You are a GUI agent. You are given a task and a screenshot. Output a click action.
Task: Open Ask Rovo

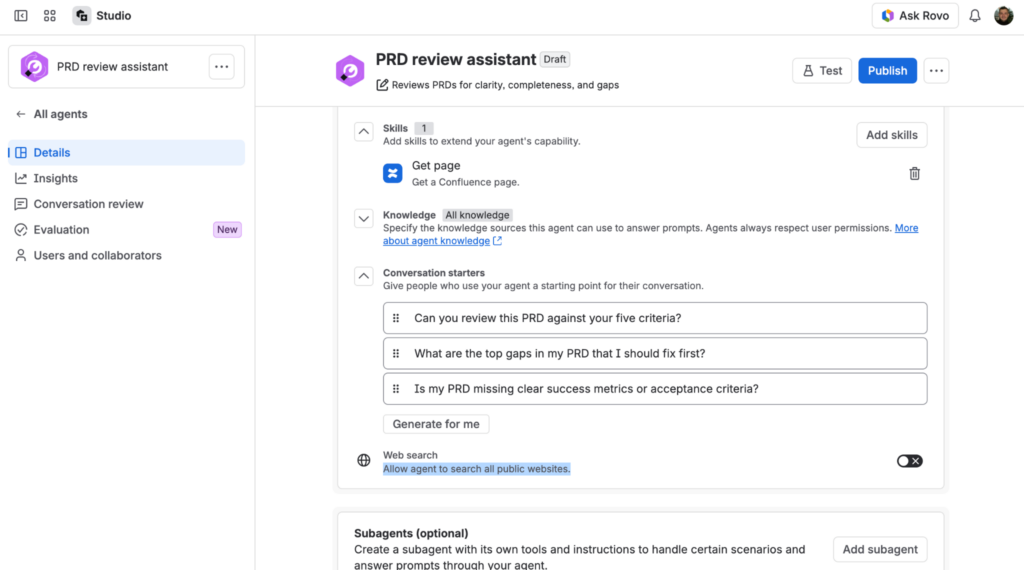pyautogui.click(x=915, y=16)
